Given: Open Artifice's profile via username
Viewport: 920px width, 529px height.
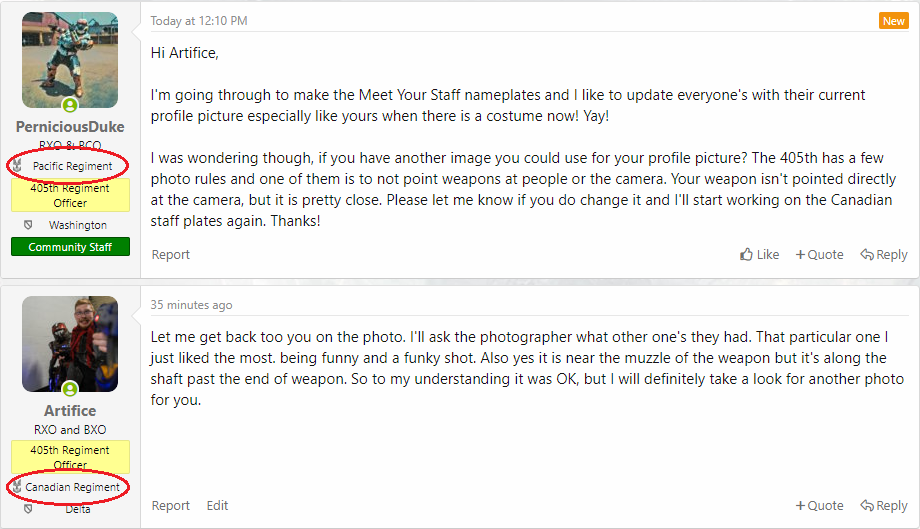Looking at the screenshot, I should (x=70, y=411).
